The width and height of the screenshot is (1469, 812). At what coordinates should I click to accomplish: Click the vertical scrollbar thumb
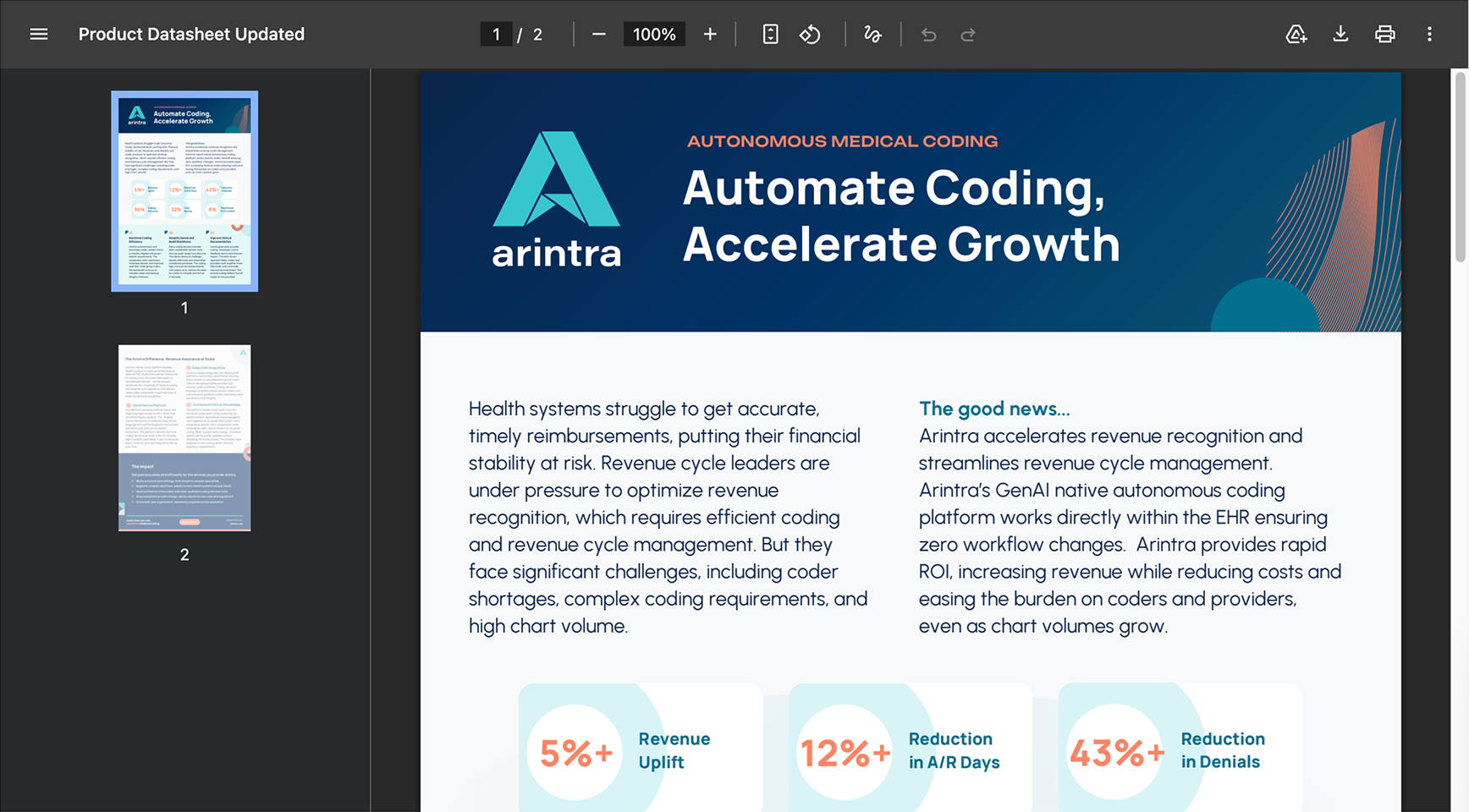pyautogui.click(x=1460, y=167)
